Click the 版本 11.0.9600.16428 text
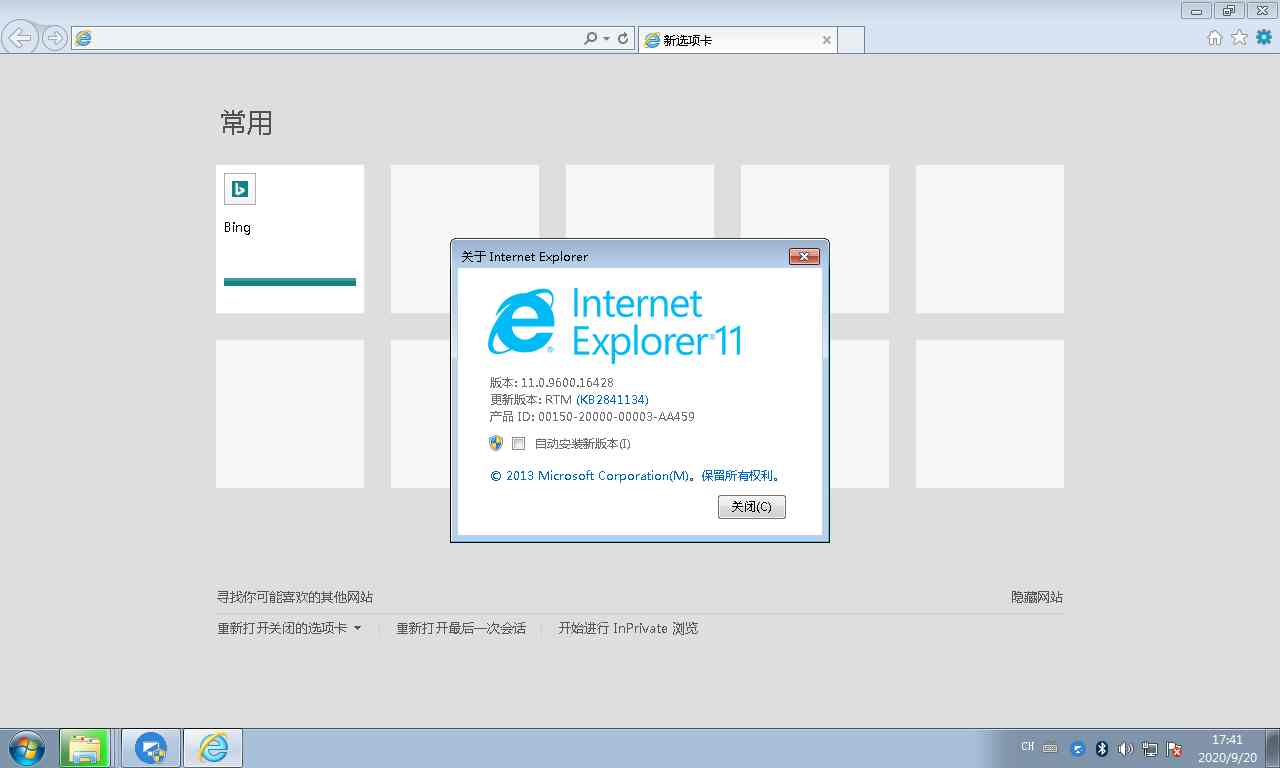Image resolution: width=1280 pixels, height=768 pixels. pyautogui.click(x=551, y=382)
